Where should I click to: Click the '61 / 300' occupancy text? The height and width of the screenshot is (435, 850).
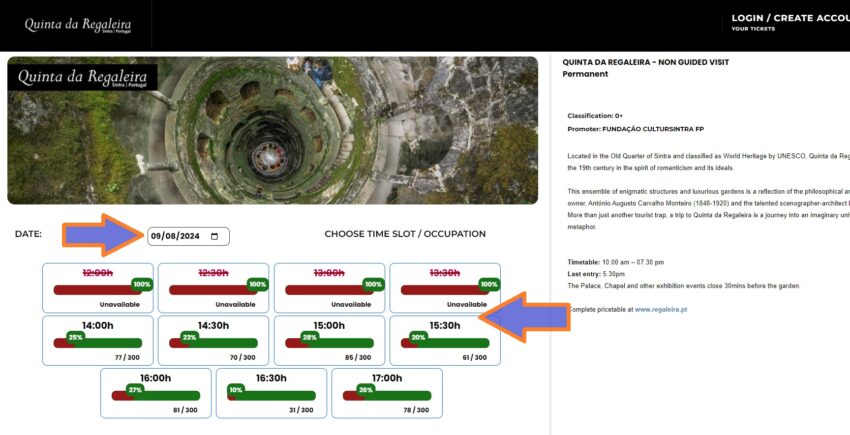[474, 357]
